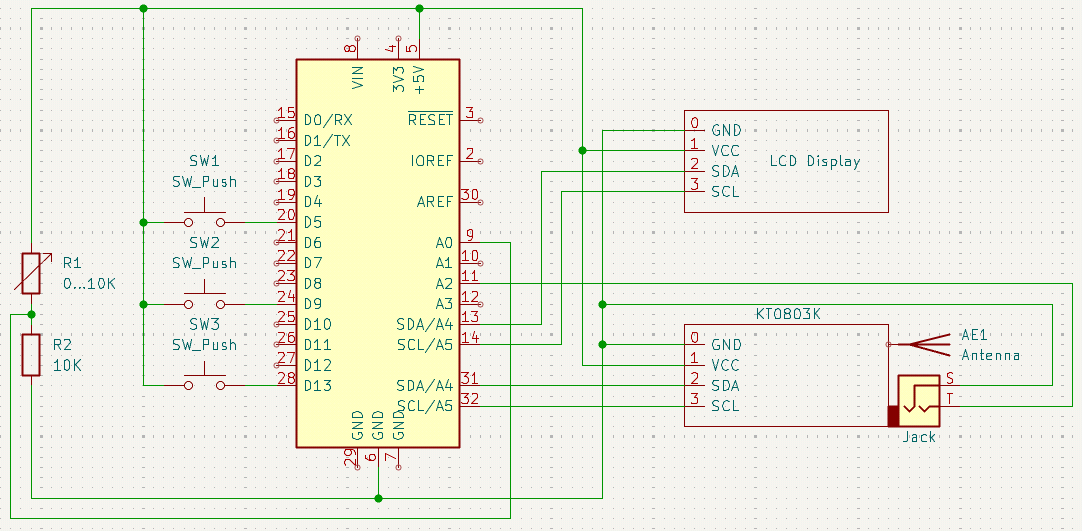
Task: Click the 'SW1' reference label
Action: coord(204,161)
